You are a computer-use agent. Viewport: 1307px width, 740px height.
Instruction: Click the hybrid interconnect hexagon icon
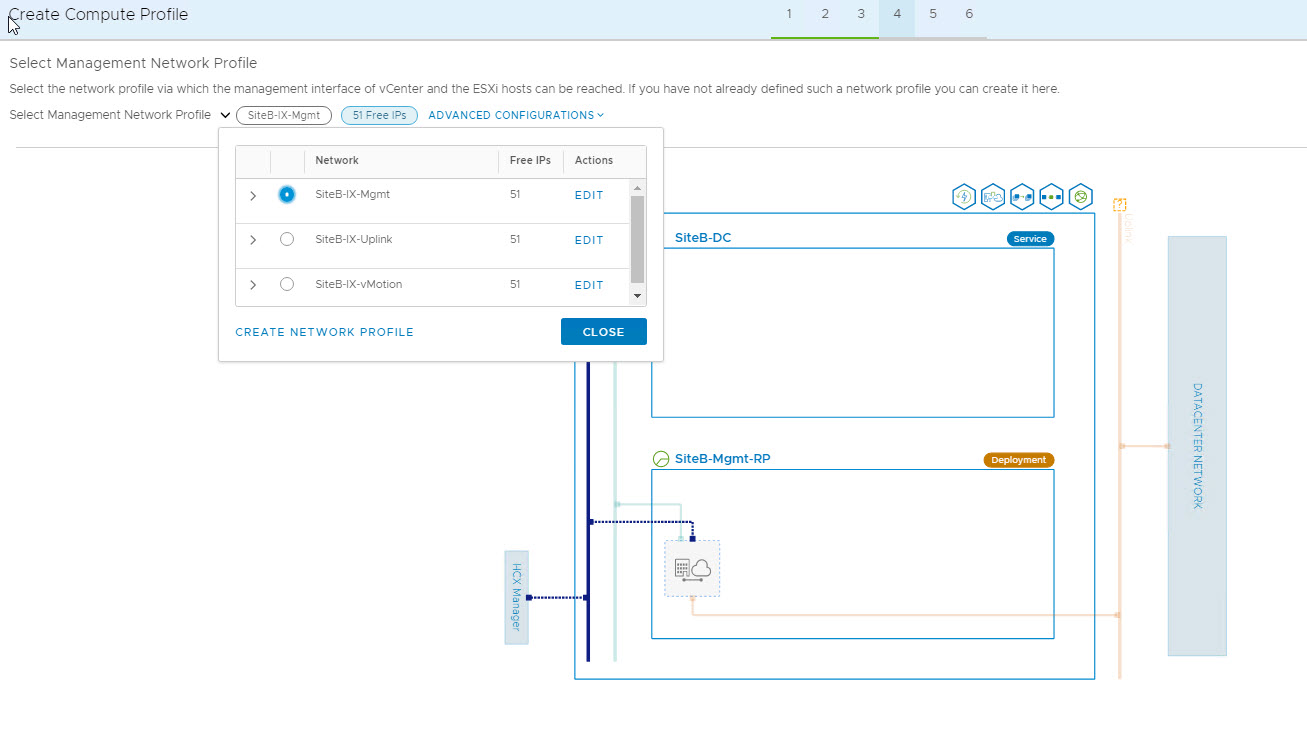click(993, 197)
